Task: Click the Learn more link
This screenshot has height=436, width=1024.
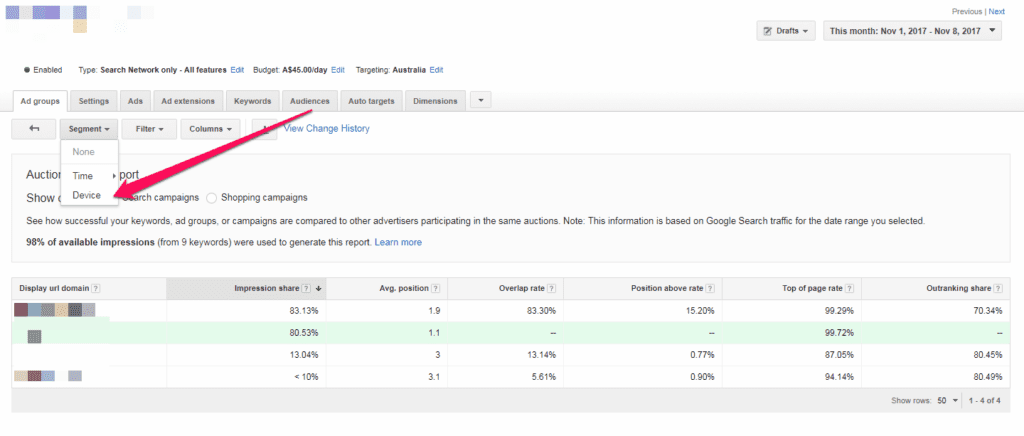Action: coord(398,242)
